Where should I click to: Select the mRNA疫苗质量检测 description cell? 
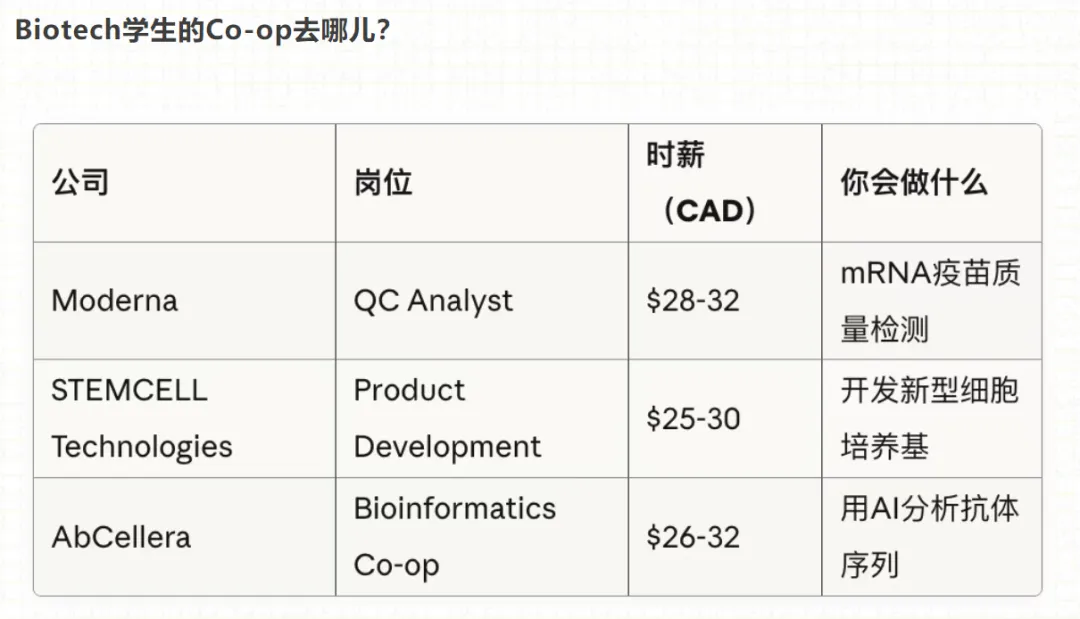click(x=930, y=301)
